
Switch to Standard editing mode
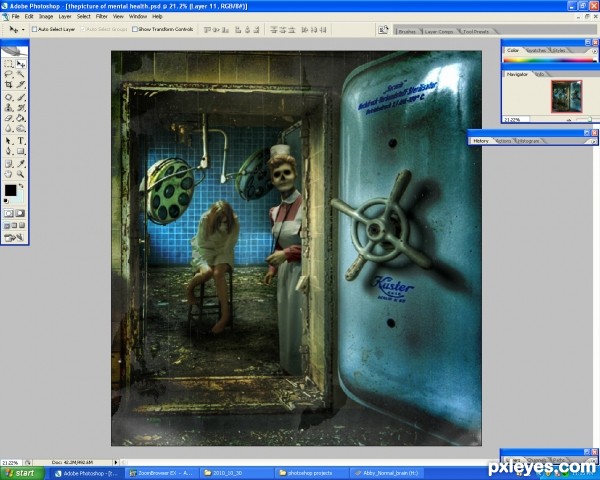point(9,213)
